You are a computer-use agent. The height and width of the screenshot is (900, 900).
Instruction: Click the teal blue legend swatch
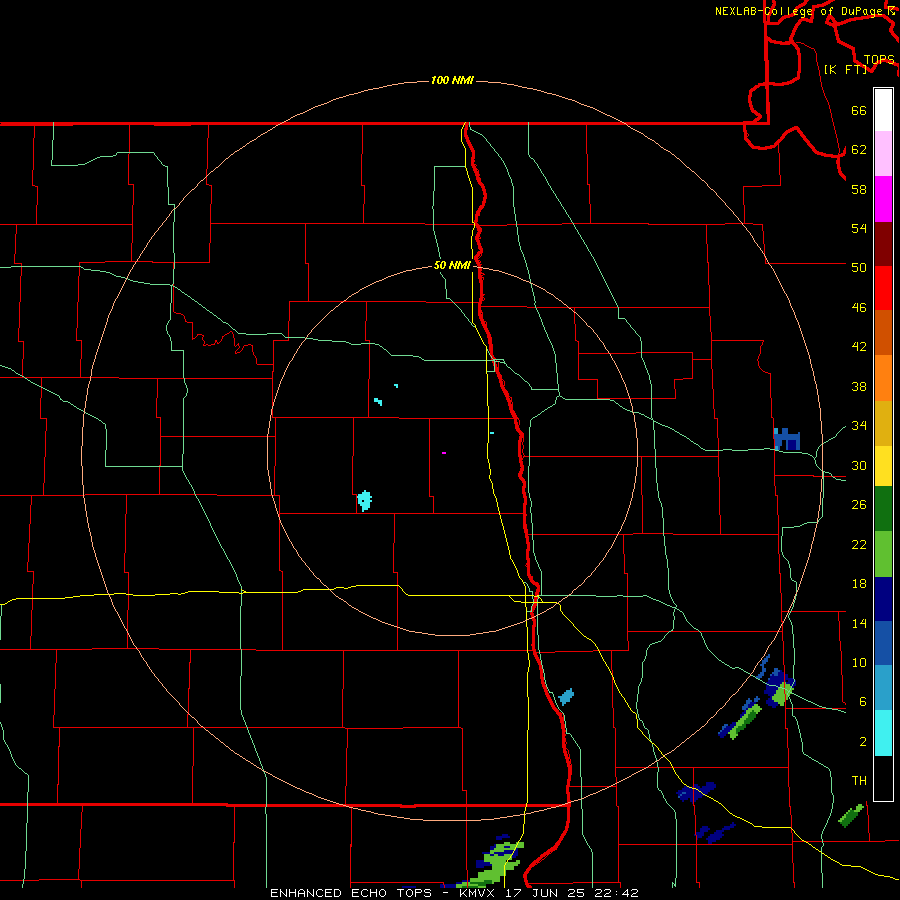[x=883, y=688]
